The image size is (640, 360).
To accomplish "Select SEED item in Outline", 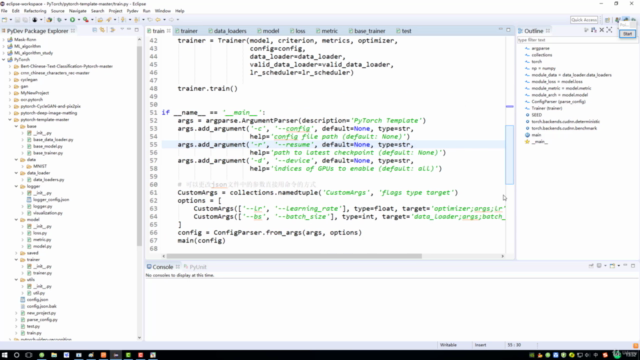I will pyautogui.click(x=536, y=115).
